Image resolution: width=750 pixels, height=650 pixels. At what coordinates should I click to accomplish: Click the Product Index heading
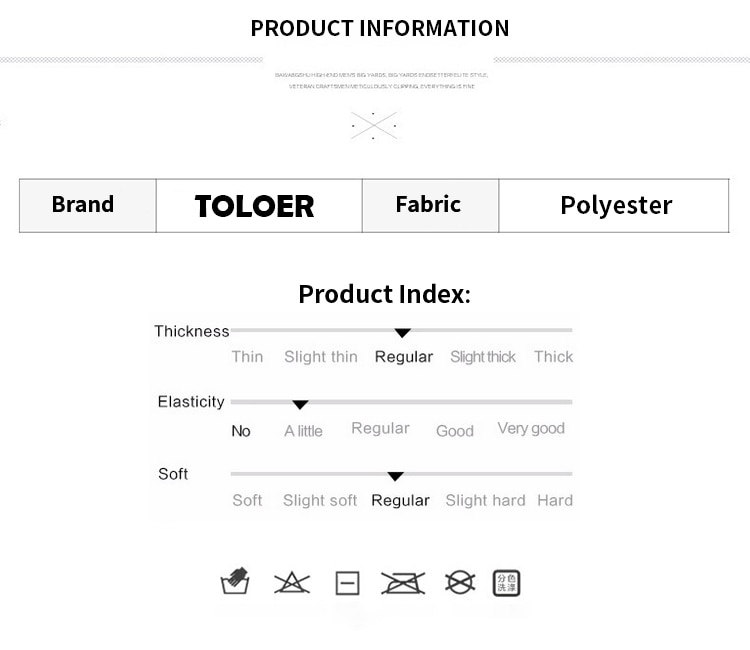coord(385,294)
